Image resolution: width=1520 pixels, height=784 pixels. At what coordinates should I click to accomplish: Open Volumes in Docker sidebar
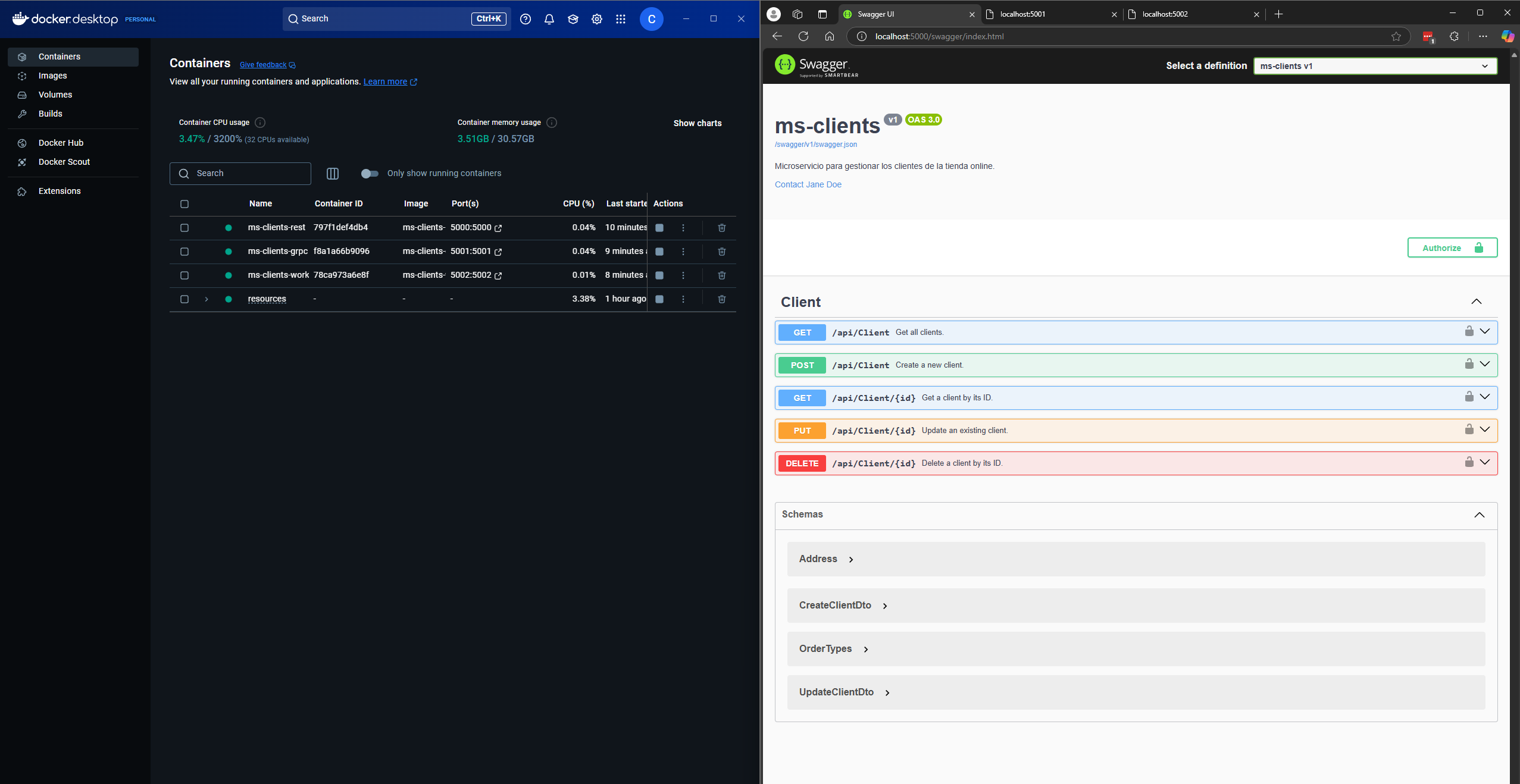click(73, 95)
